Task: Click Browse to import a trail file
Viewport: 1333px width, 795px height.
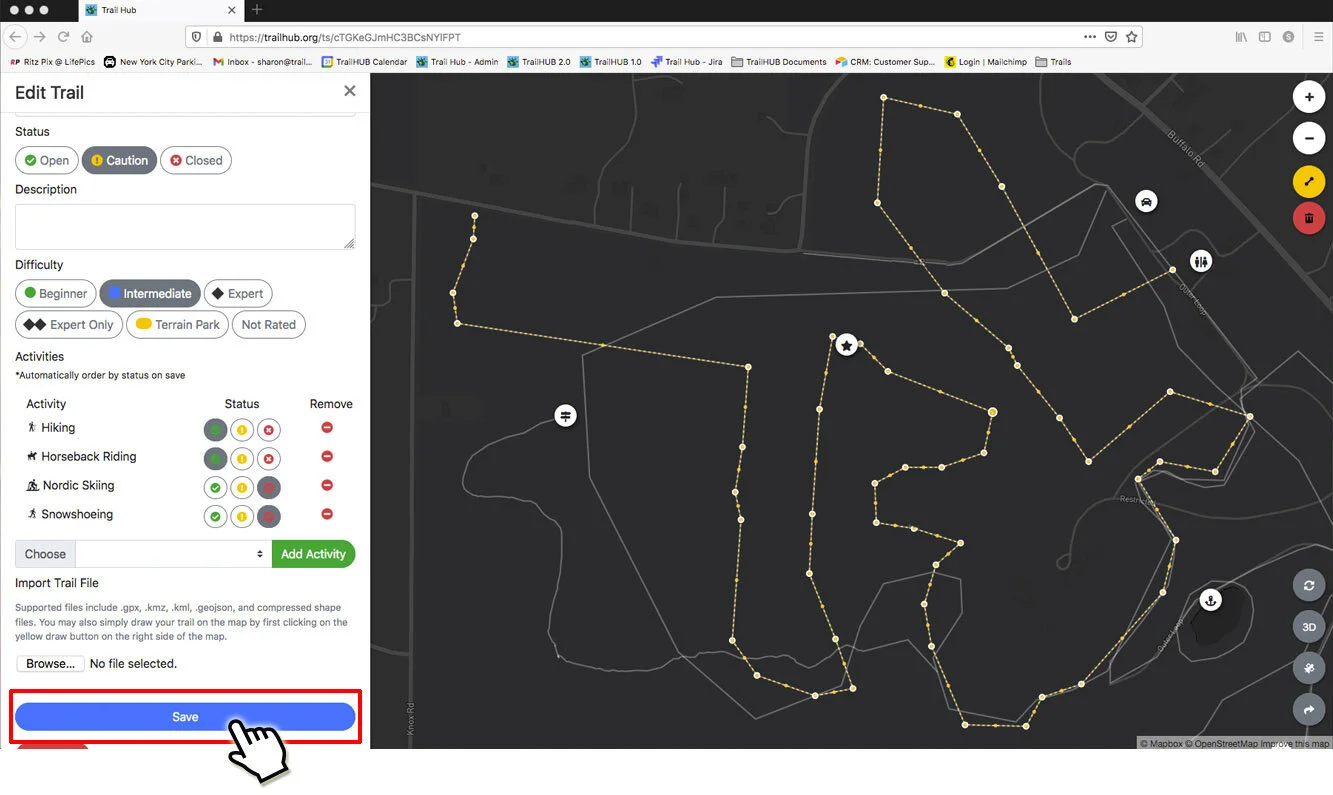Action: [50, 664]
